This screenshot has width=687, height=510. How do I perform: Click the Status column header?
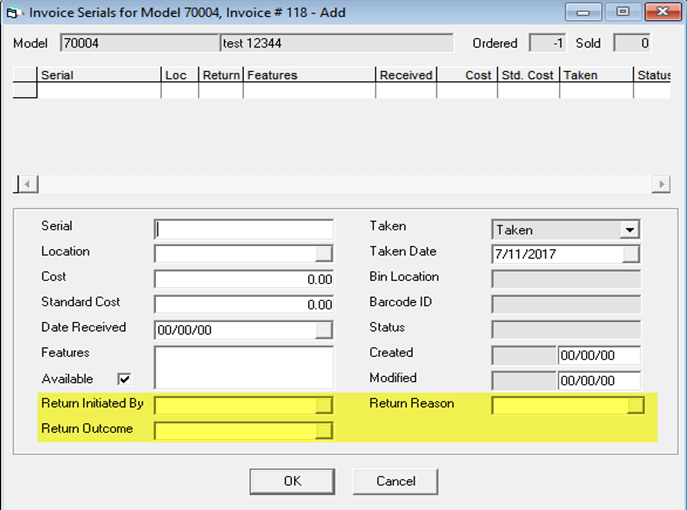(x=652, y=75)
